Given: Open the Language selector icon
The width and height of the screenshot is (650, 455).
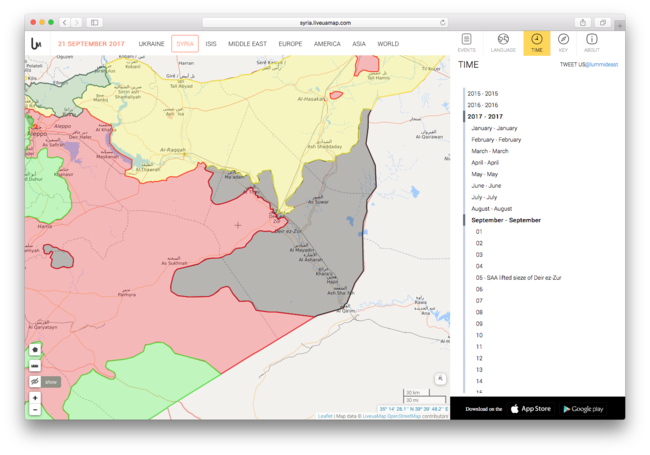Looking at the screenshot, I should (x=503, y=42).
